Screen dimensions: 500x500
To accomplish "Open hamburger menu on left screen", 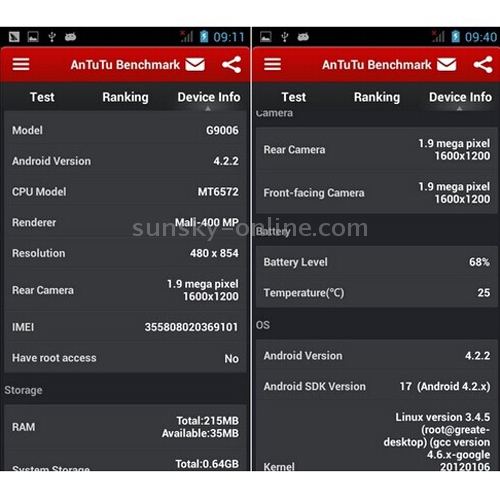I will pyautogui.click(x=21, y=64).
